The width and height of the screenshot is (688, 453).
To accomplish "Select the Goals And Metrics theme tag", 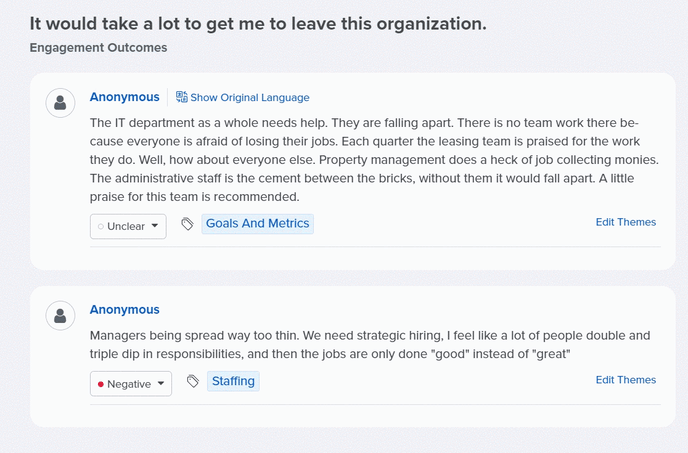I will (258, 224).
